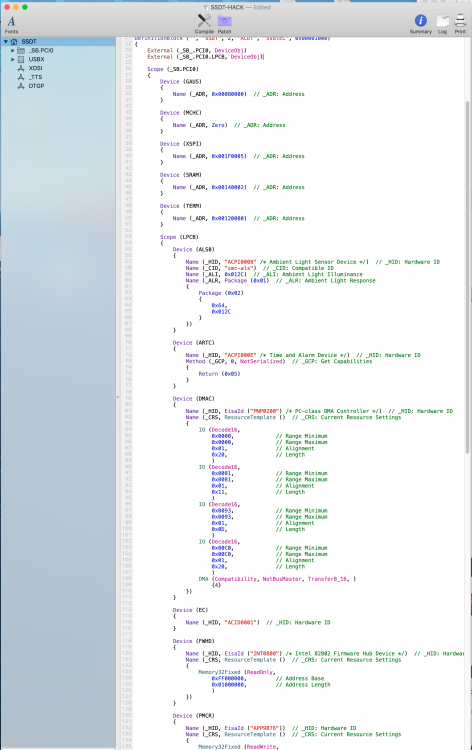Open the Fonts panel
The width and height of the screenshot is (472, 750).
pos(11,24)
